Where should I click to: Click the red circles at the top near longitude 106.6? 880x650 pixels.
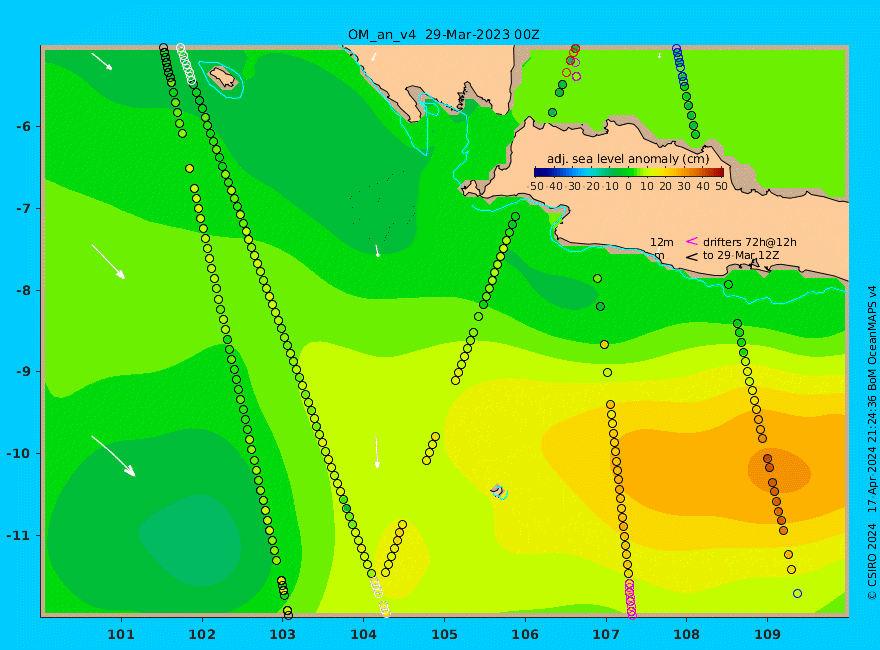571,59
